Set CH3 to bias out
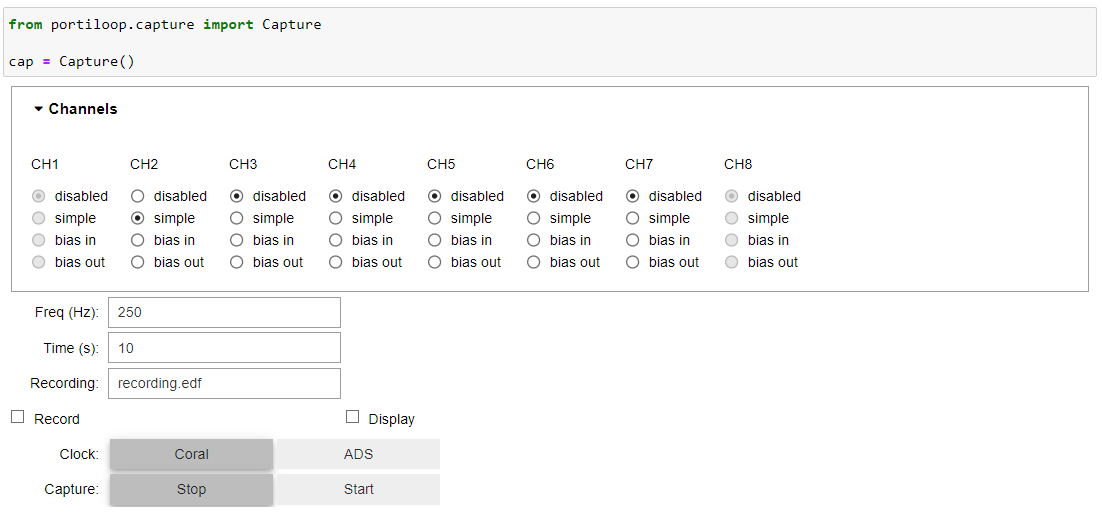Screen dimensions: 1102x513 point(237,262)
